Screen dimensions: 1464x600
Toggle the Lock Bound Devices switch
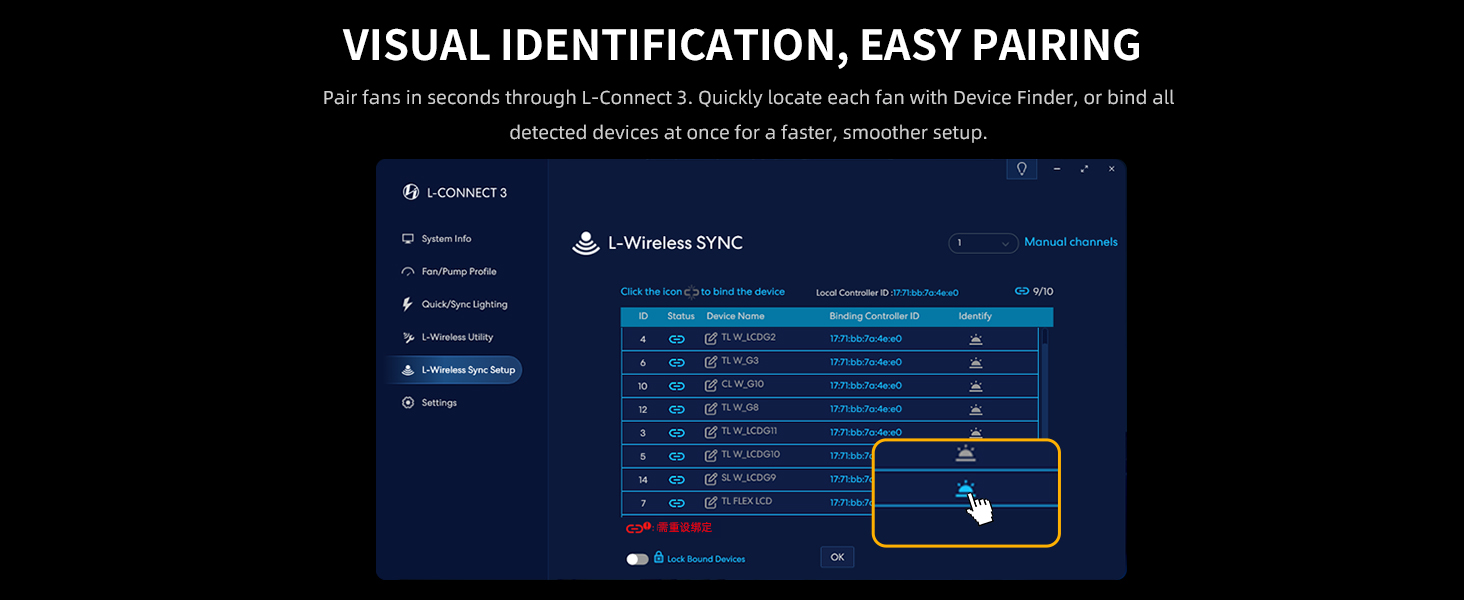tap(637, 559)
